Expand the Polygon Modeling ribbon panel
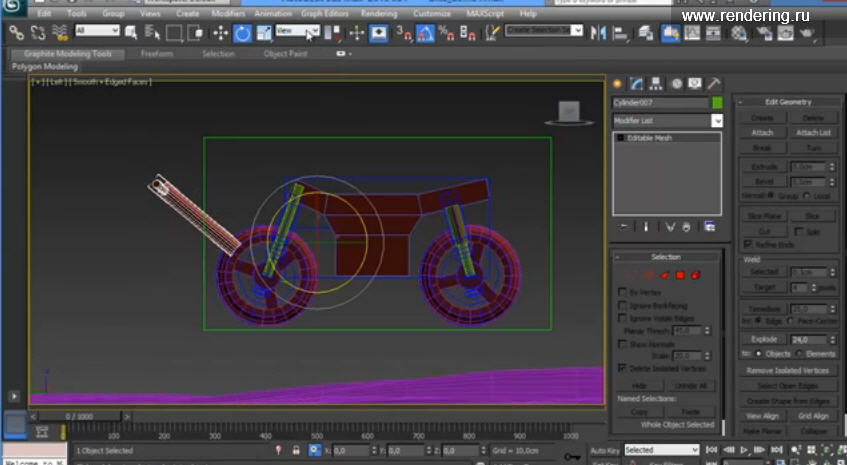 [x=45, y=67]
